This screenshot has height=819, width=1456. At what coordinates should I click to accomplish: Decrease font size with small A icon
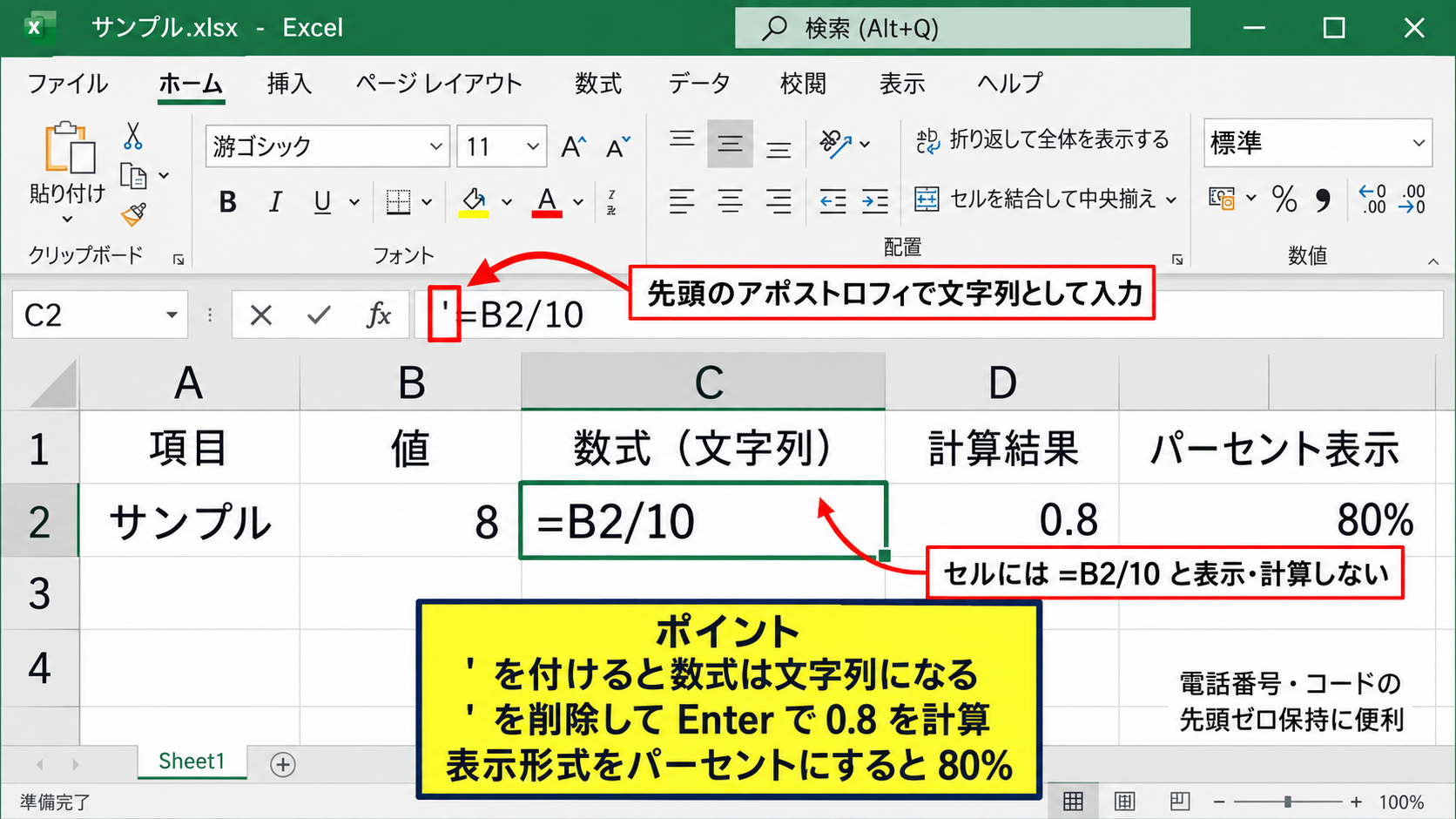[x=618, y=146]
